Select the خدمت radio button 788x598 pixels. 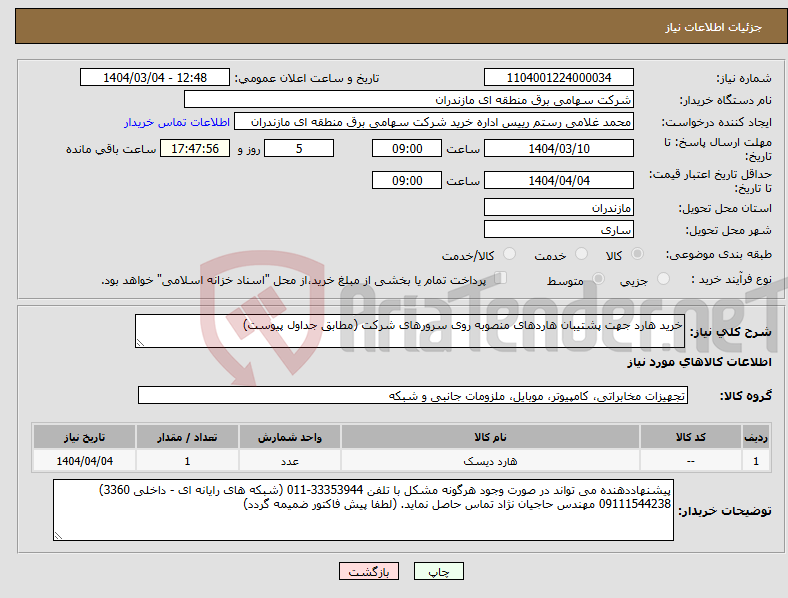(x=581, y=254)
